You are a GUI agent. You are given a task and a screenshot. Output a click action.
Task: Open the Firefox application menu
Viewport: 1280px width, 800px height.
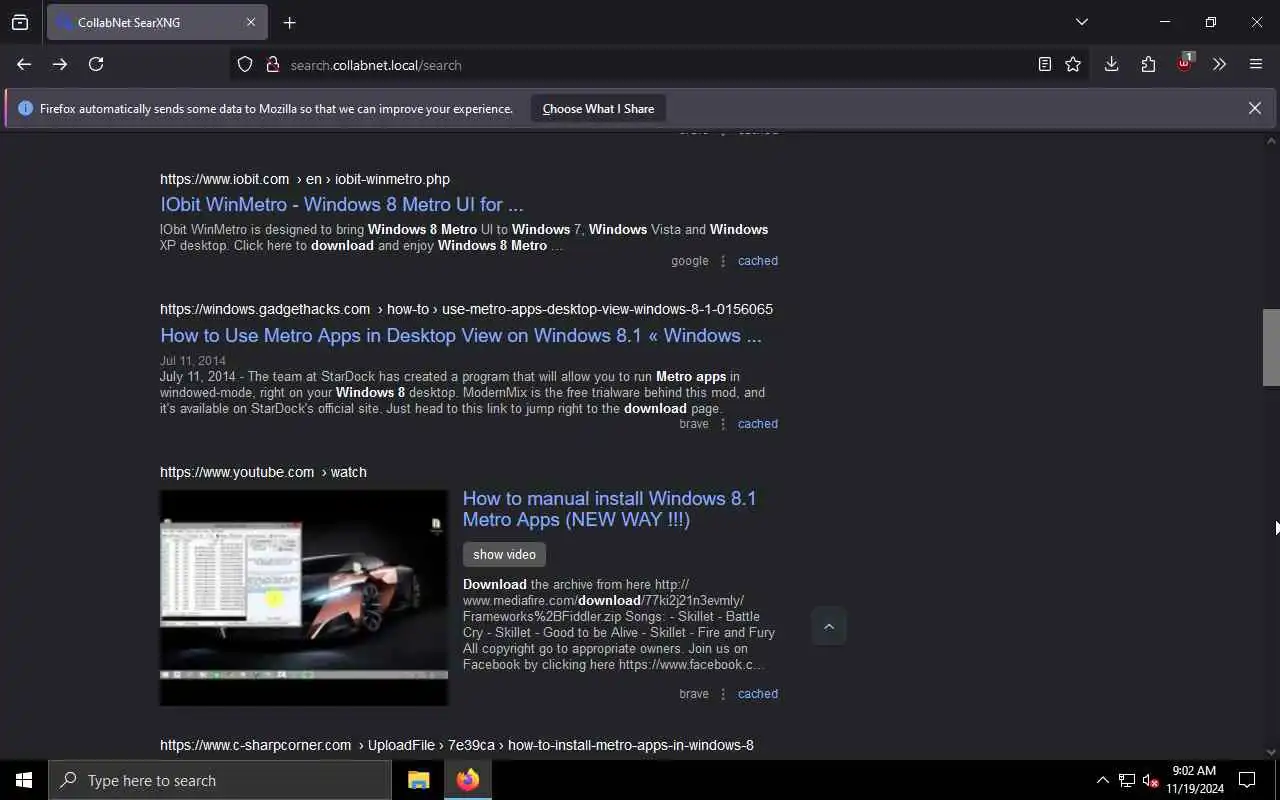click(x=1256, y=64)
